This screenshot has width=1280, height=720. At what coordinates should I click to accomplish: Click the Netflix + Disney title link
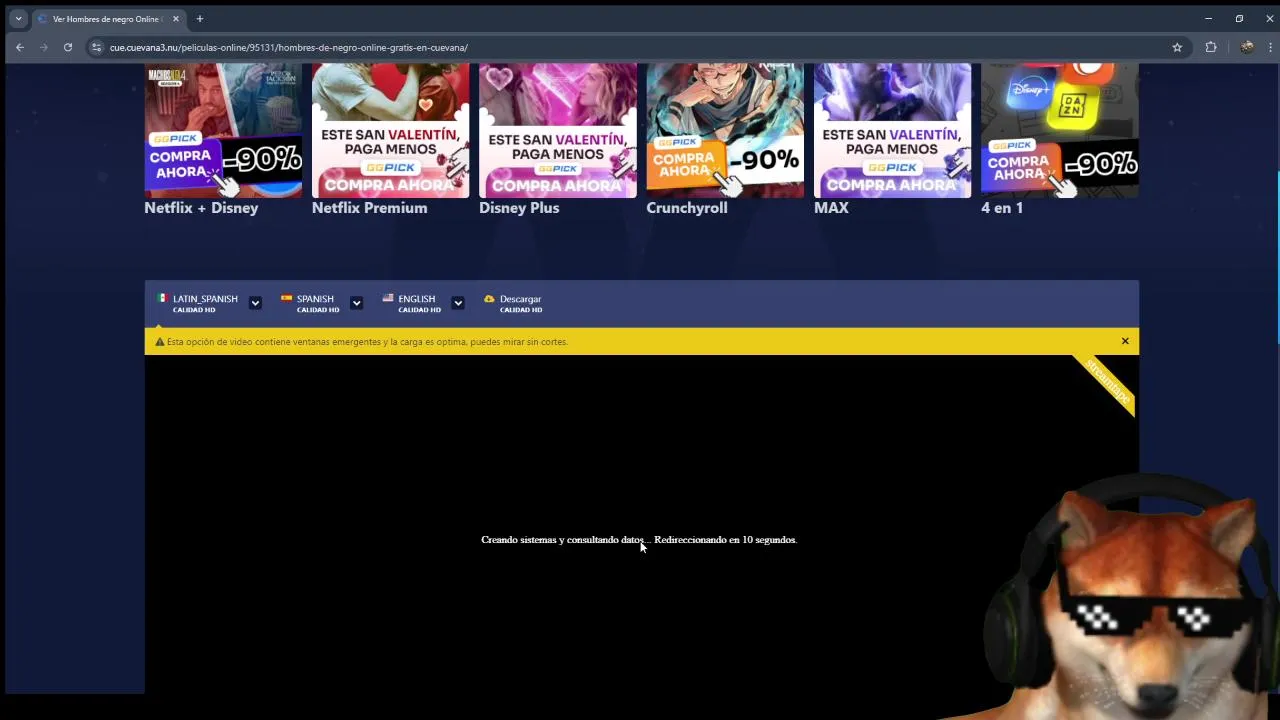201,208
